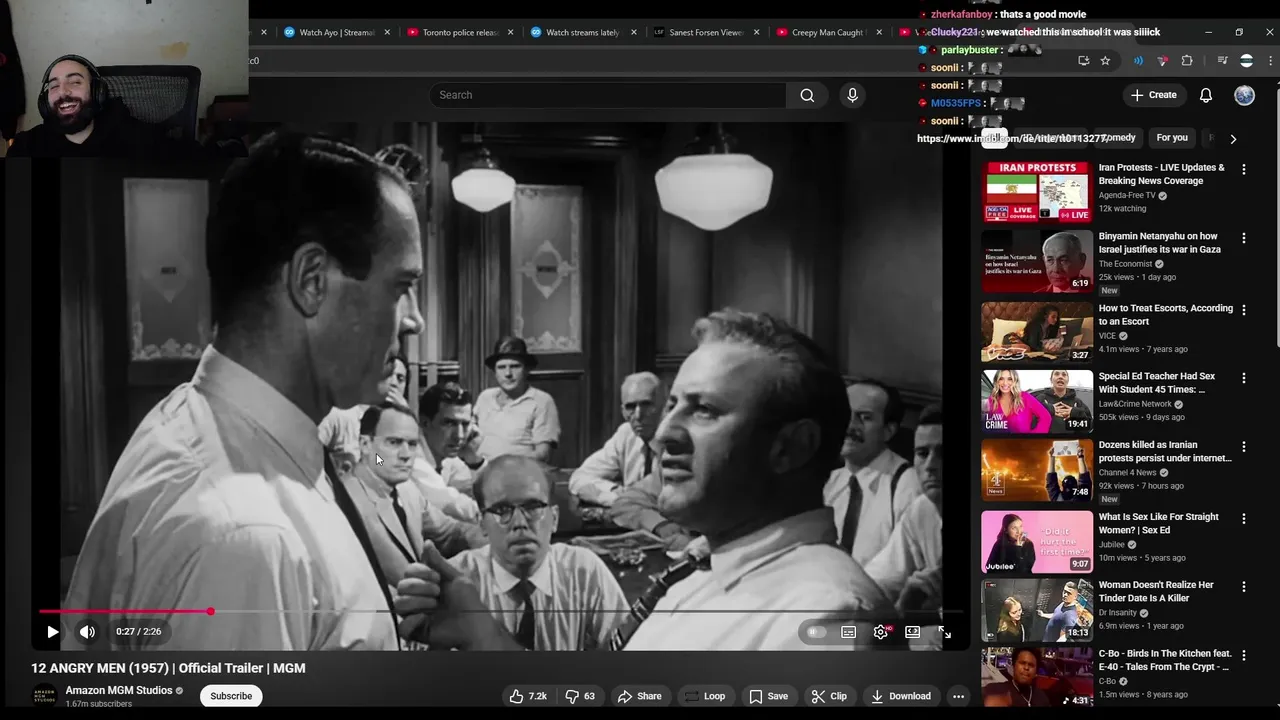1280x720 pixels.
Task: Create a Clip of the video
Action: click(829, 696)
